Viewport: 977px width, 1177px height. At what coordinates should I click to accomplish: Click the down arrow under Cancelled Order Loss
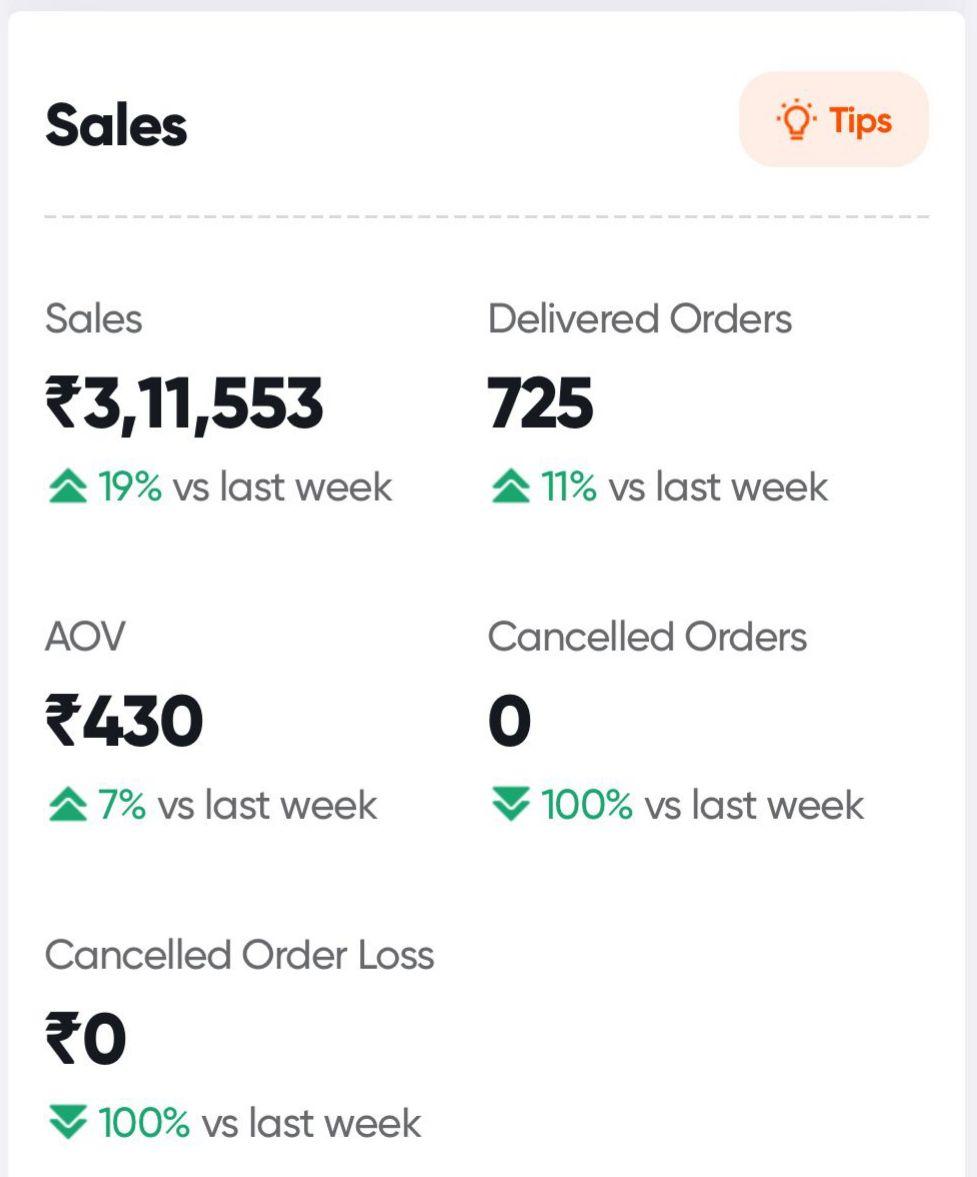point(68,1123)
